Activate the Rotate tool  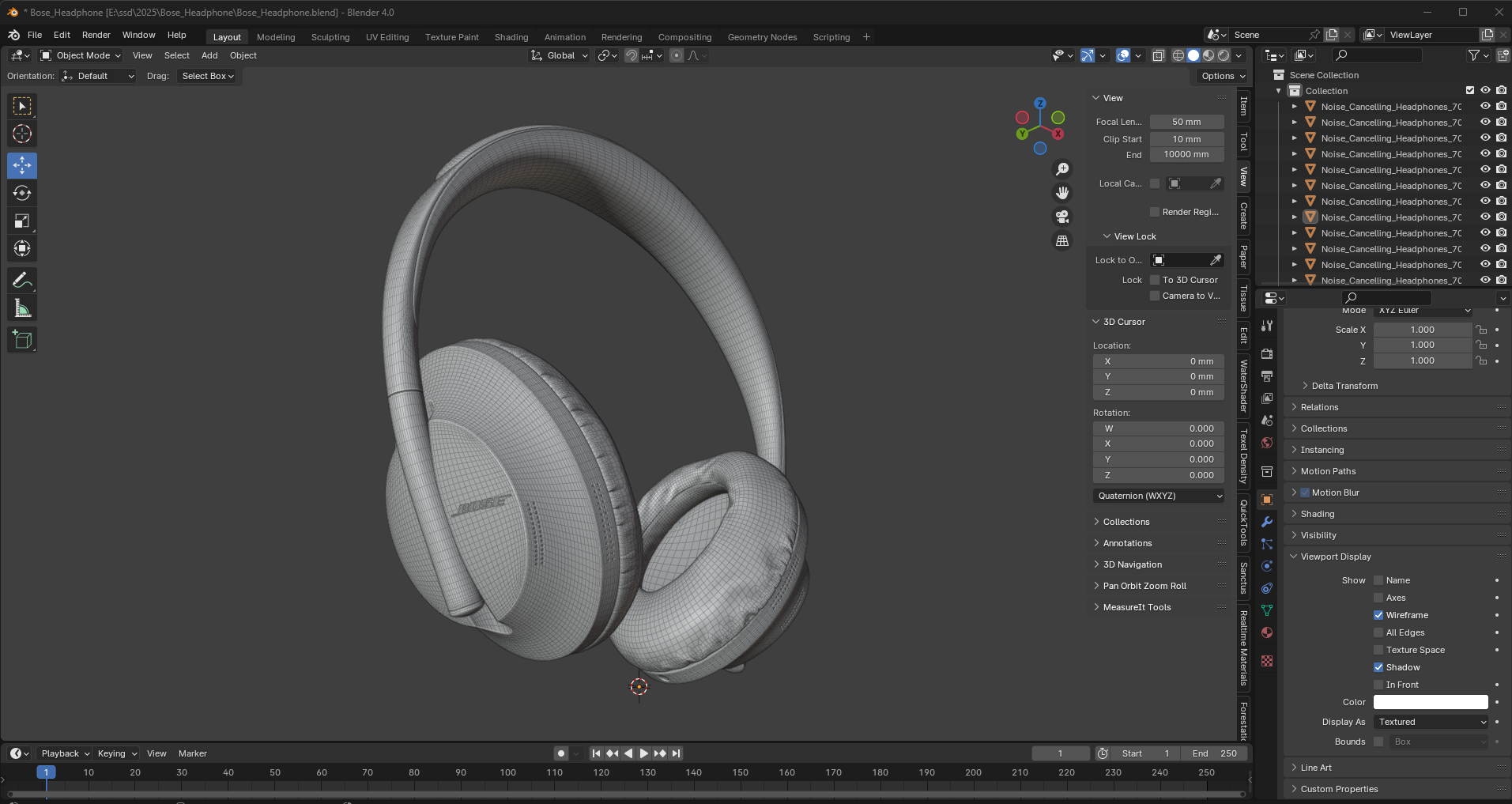(x=22, y=193)
